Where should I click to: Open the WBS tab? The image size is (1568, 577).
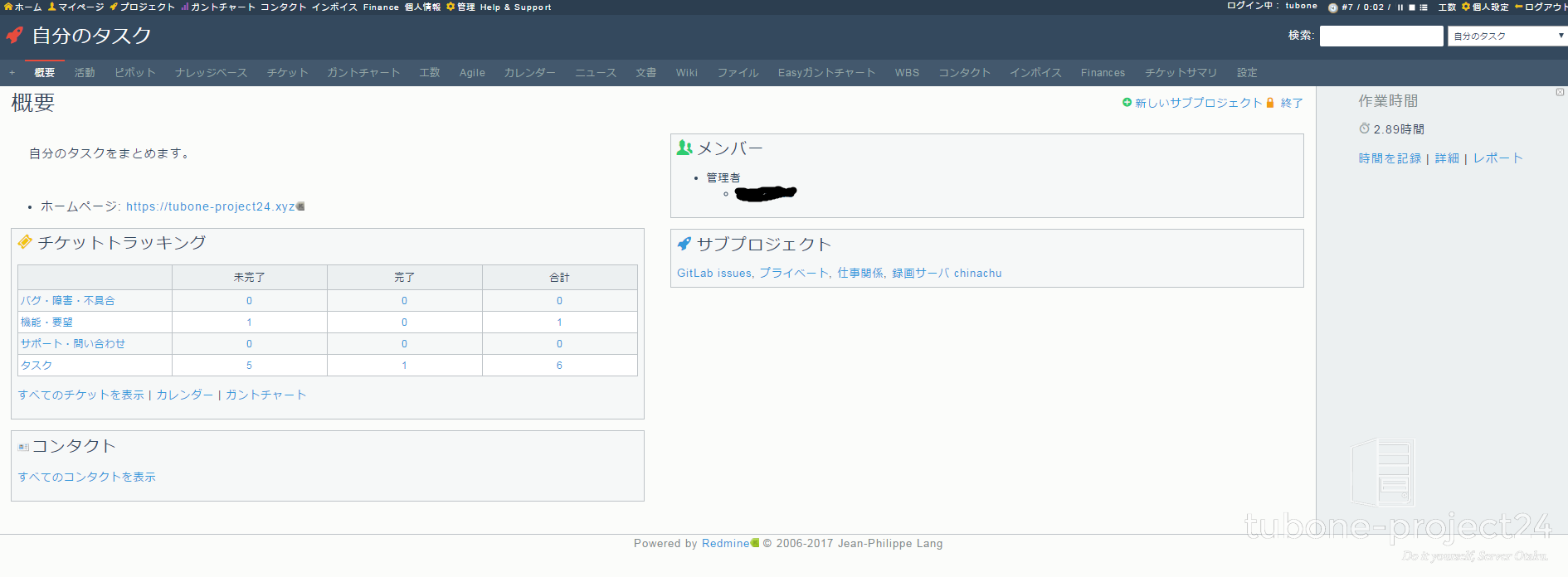coord(907,73)
